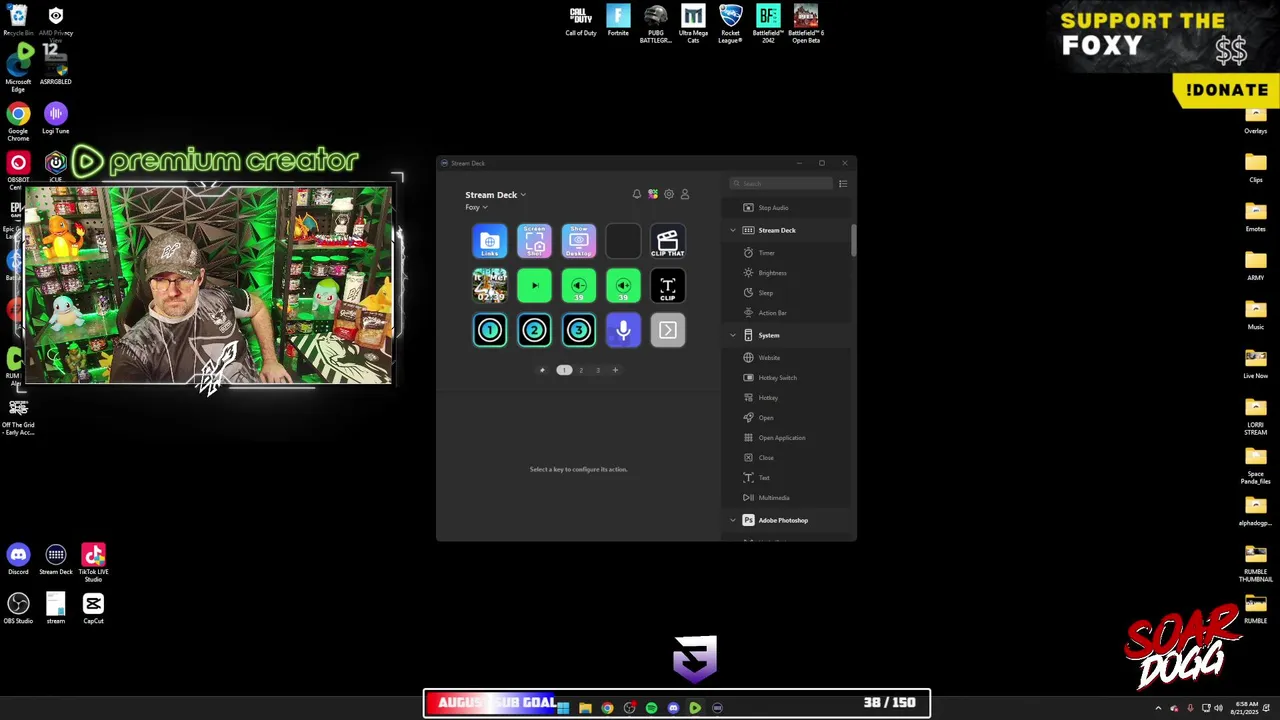This screenshot has width=1280, height=720.
Task: Collapse the Adobe Photoshop category
Action: pos(733,520)
